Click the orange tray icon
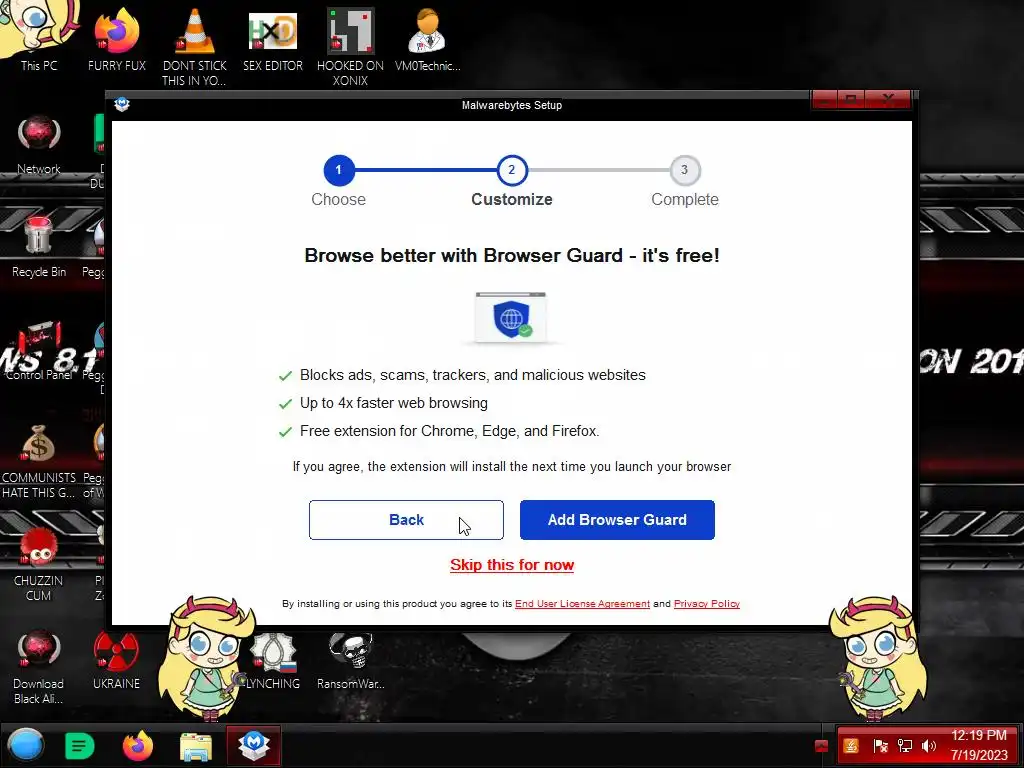Viewport: 1024px width, 768px height. pyautogui.click(x=851, y=746)
